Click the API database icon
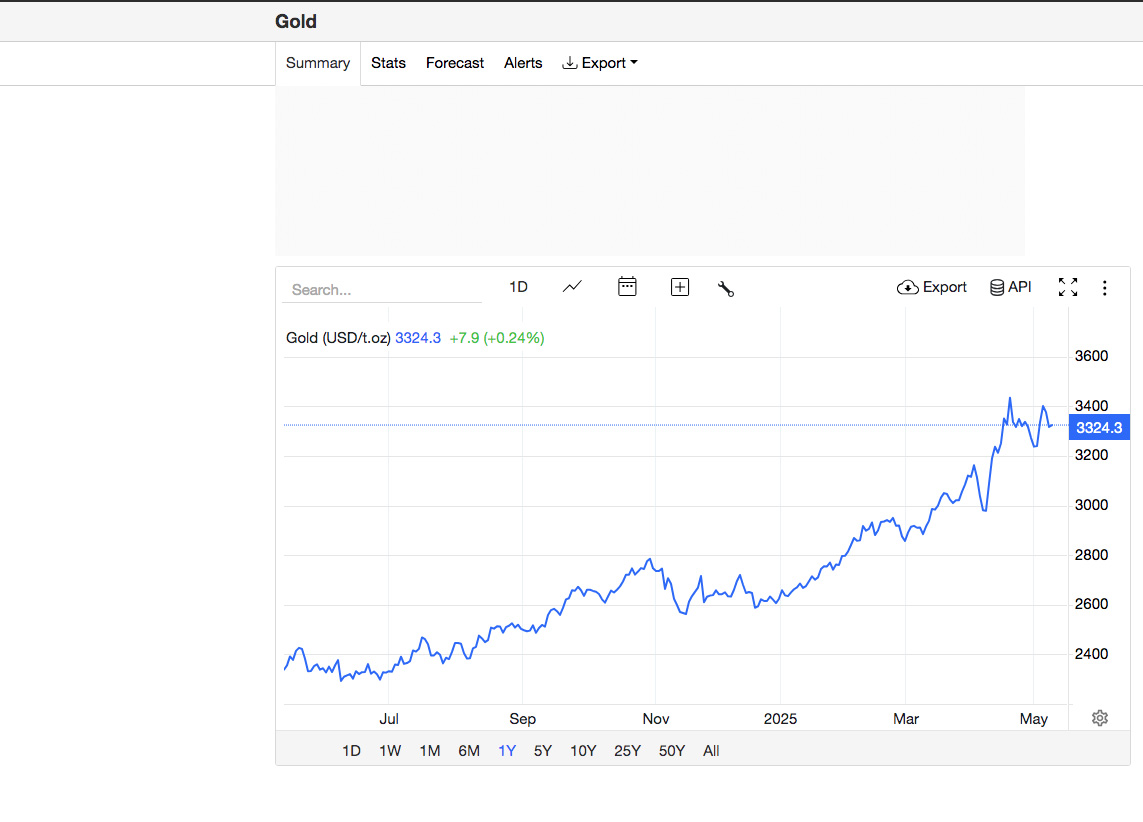This screenshot has width=1143, height=822. click(1010, 287)
